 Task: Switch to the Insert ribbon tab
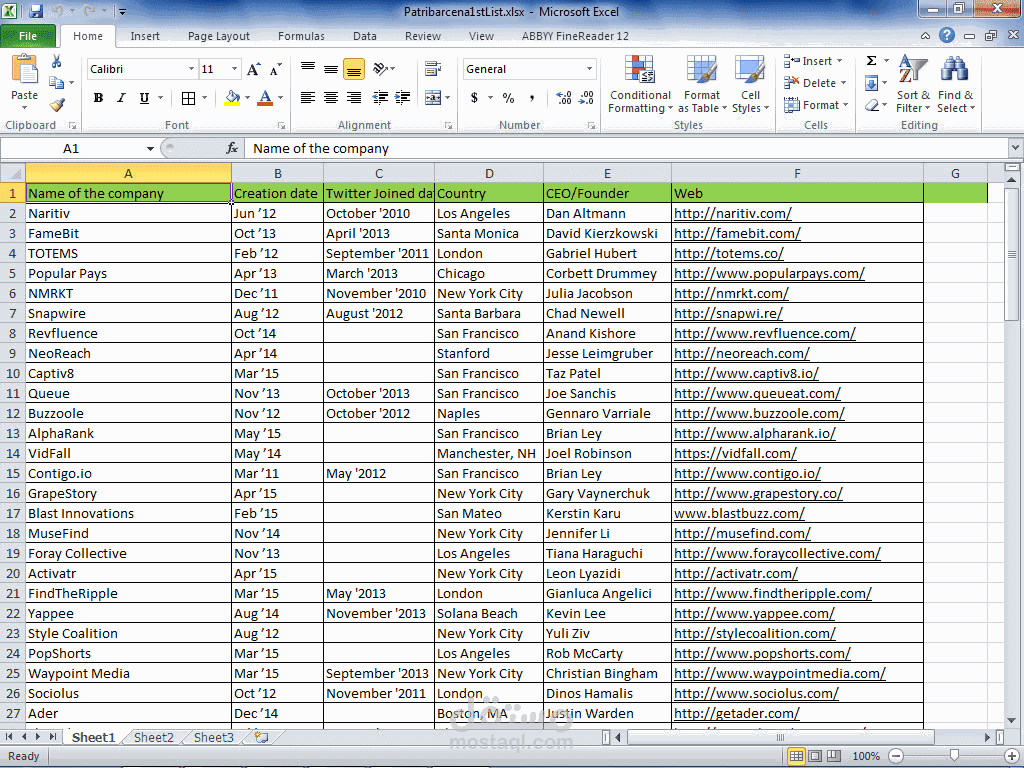pos(144,36)
